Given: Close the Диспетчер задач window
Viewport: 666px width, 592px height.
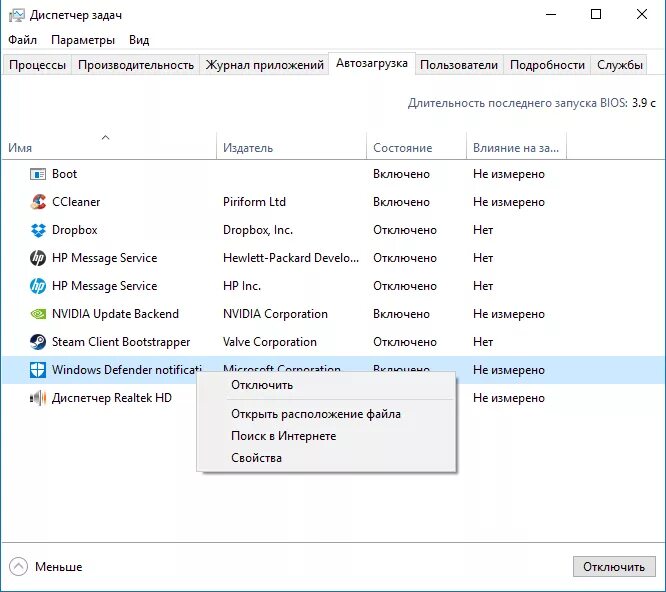Looking at the screenshot, I should pos(642,14).
